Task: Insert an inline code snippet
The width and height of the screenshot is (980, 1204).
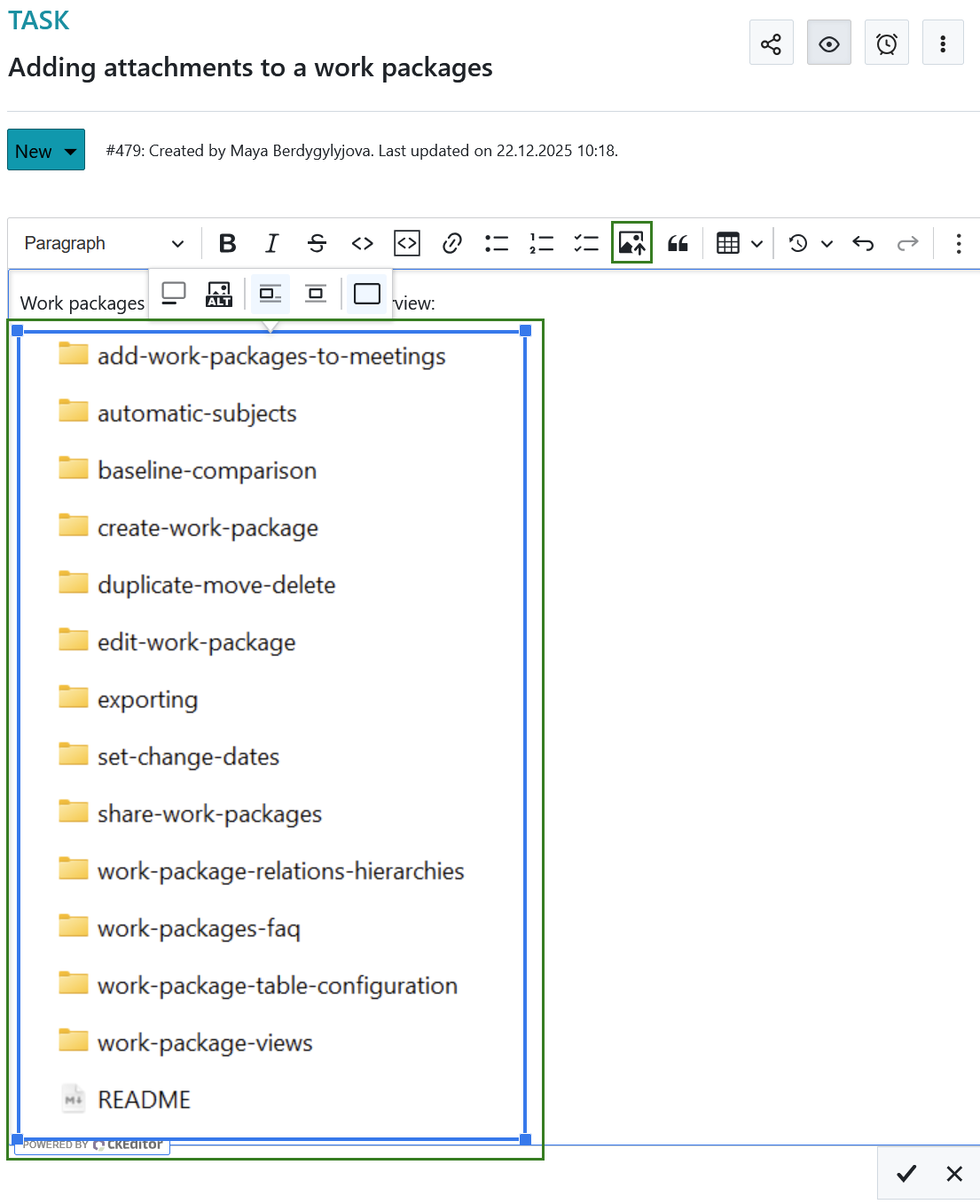Action: point(362,242)
